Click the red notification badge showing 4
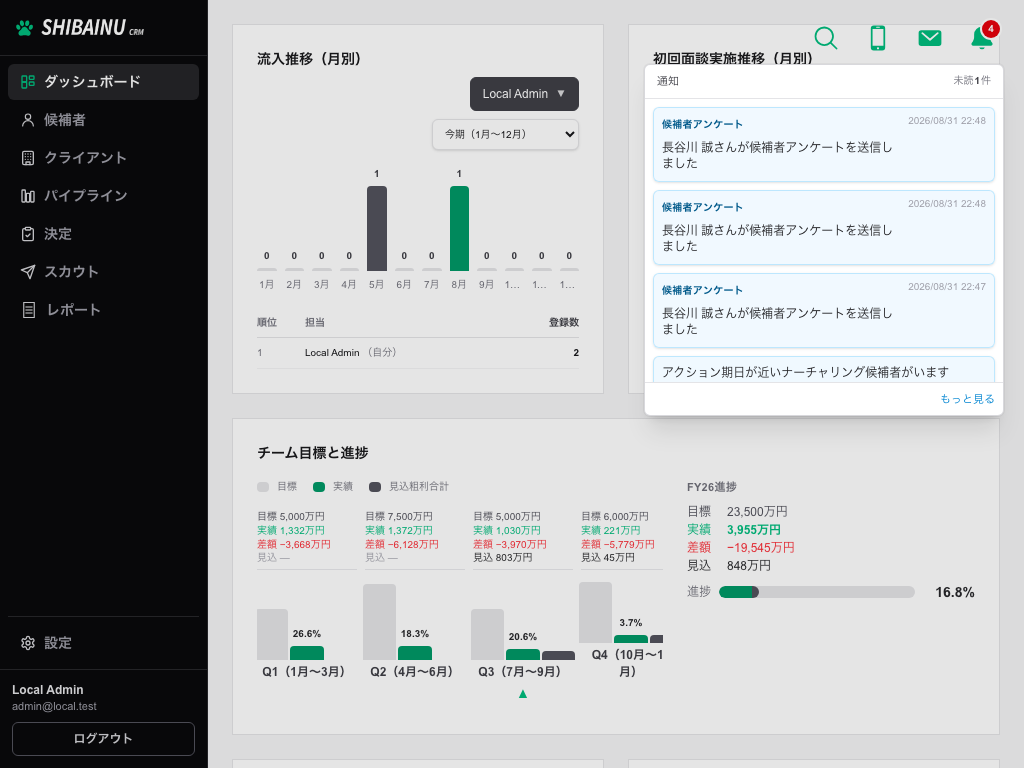The height and width of the screenshot is (768, 1024). coord(991,29)
